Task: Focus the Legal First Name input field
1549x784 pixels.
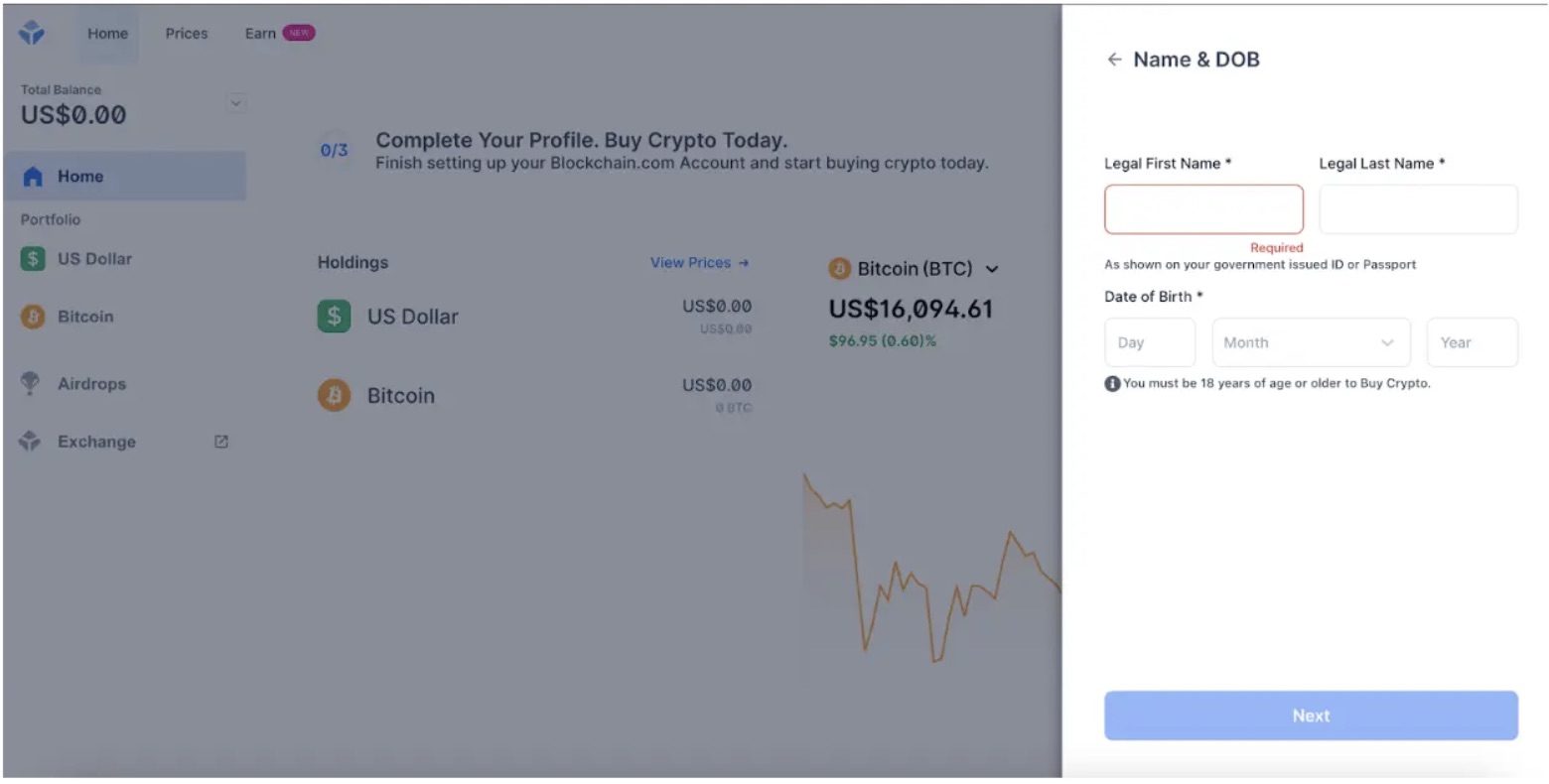Action: coord(1202,208)
